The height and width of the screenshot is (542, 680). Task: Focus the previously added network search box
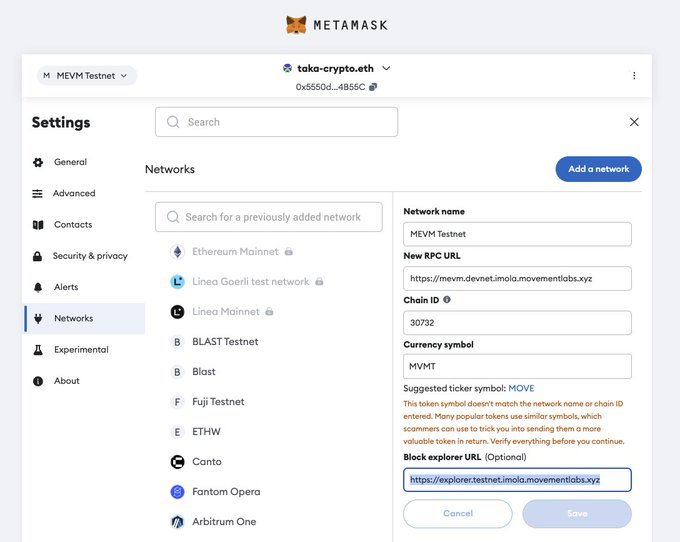(x=269, y=217)
